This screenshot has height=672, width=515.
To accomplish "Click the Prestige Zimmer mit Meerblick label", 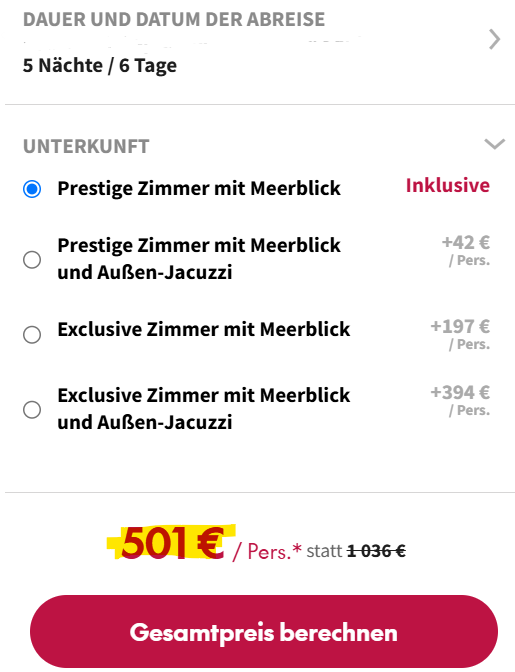I will (x=199, y=189).
